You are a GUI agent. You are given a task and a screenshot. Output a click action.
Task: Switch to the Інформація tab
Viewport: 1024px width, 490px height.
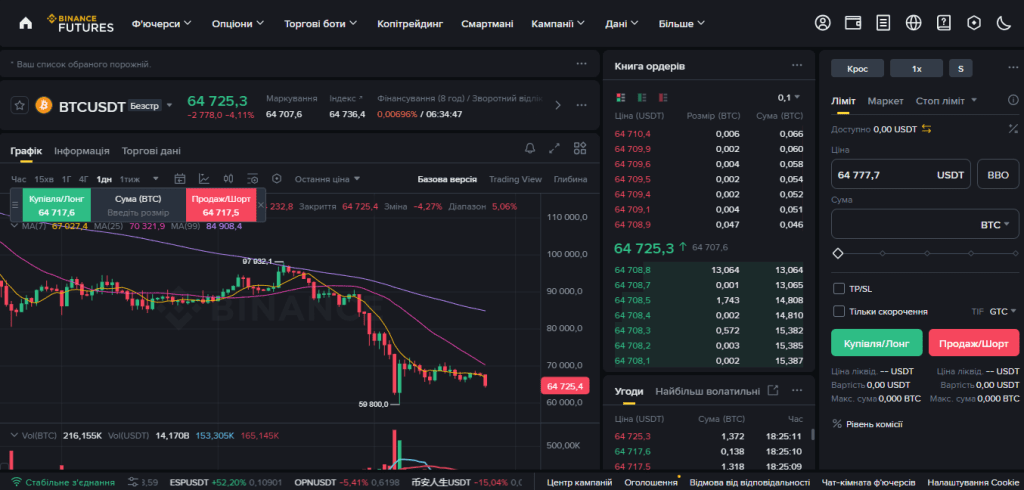82,151
